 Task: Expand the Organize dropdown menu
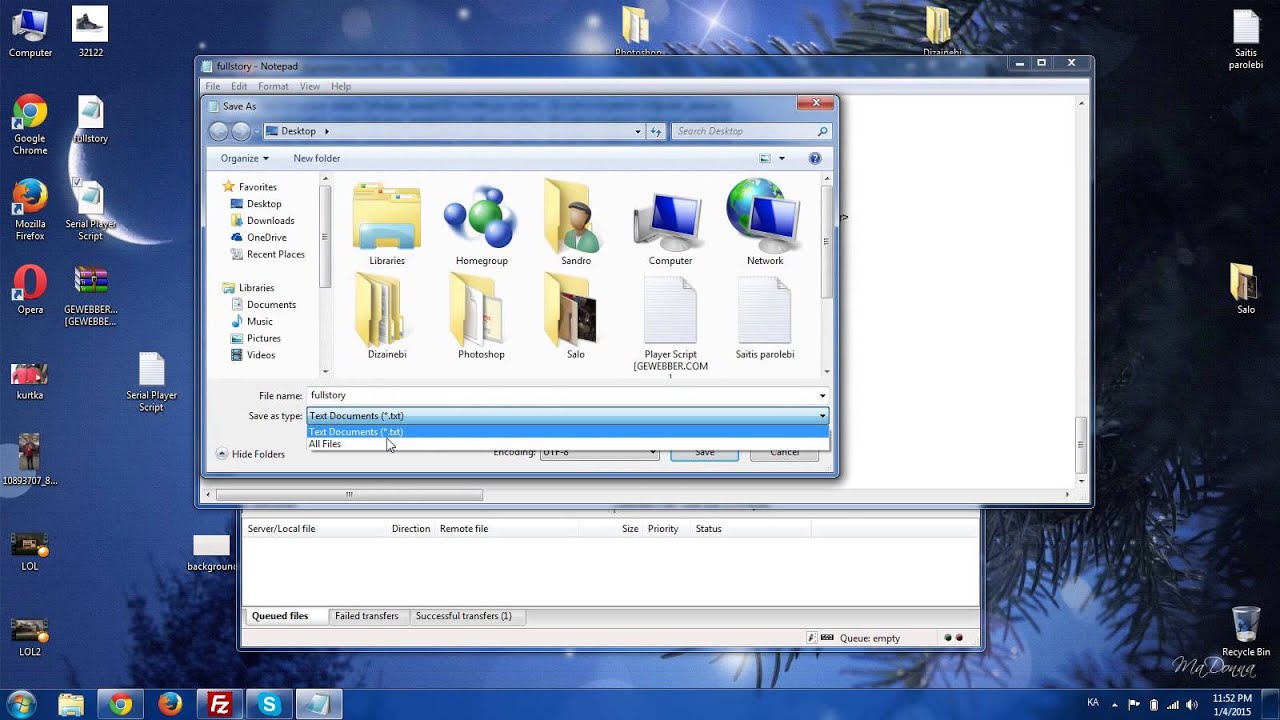pyautogui.click(x=244, y=158)
